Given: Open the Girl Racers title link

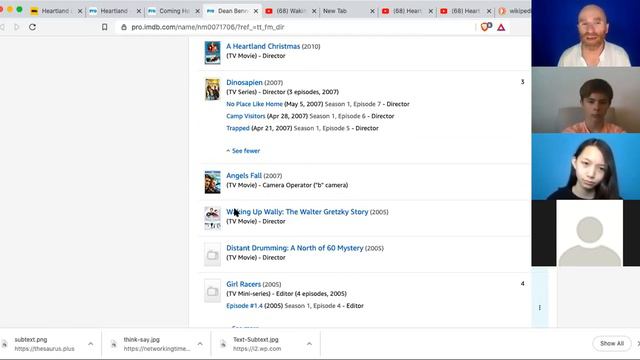Looking at the screenshot, I should 243,284.
